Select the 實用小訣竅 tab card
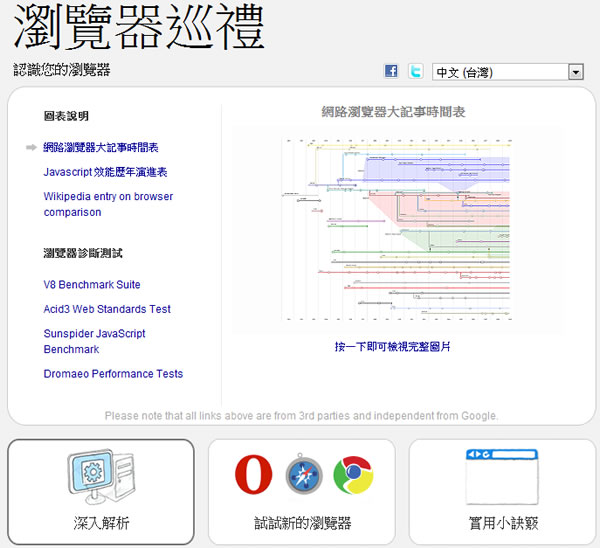 pyautogui.click(x=502, y=492)
